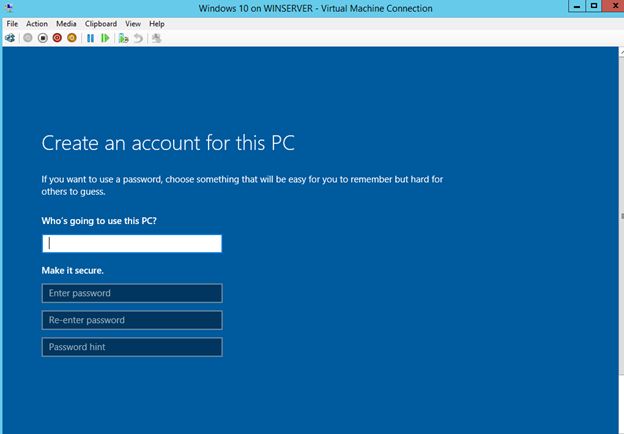Click the Password hint field
Image resolution: width=624 pixels, height=434 pixels.
click(x=132, y=347)
